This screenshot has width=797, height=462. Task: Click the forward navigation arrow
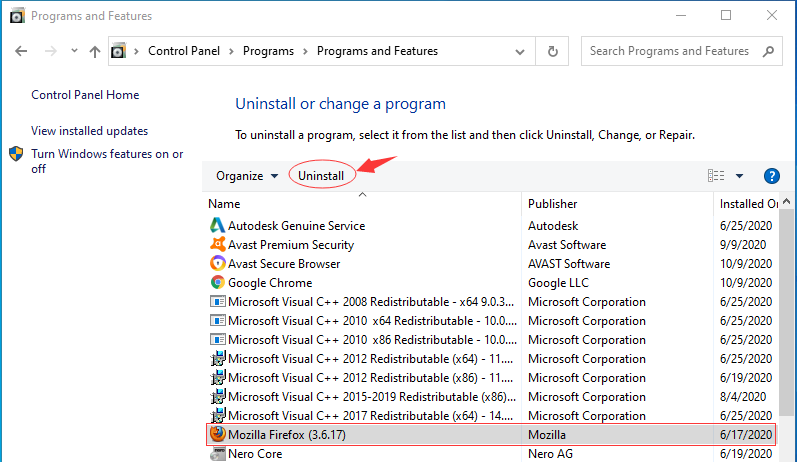(x=50, y=51)
